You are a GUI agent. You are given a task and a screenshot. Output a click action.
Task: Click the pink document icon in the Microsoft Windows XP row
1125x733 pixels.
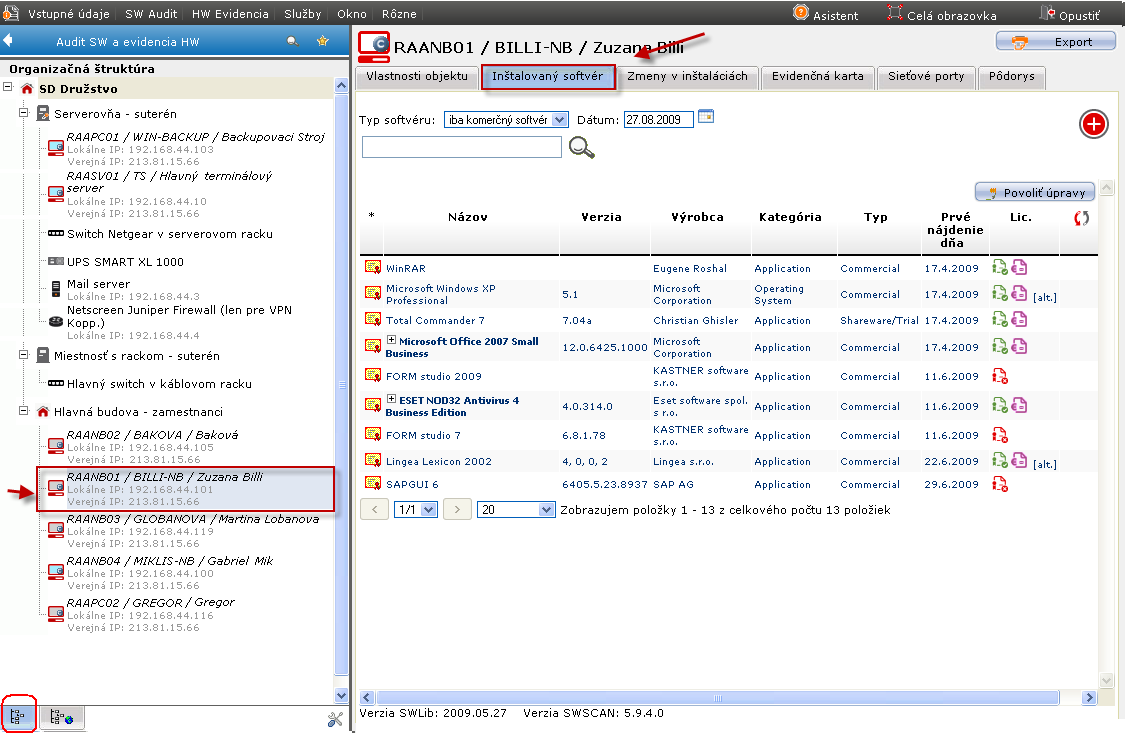[1019, 293]
